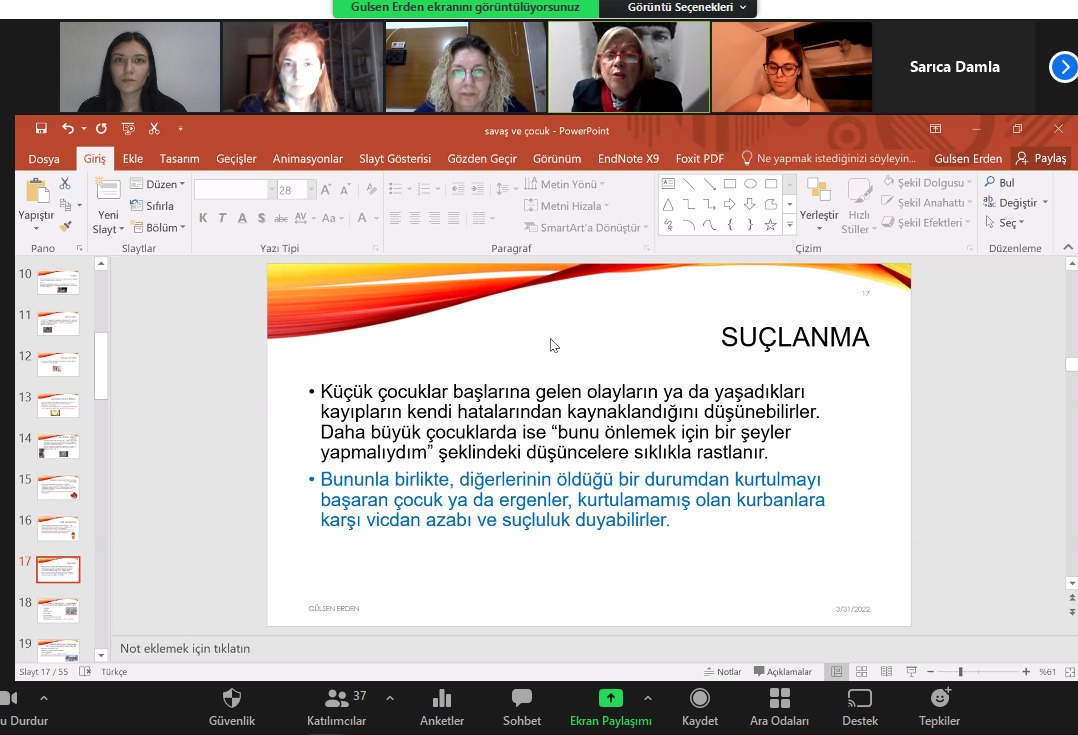Open the font size dropdown showing 28

pos(311,190)
